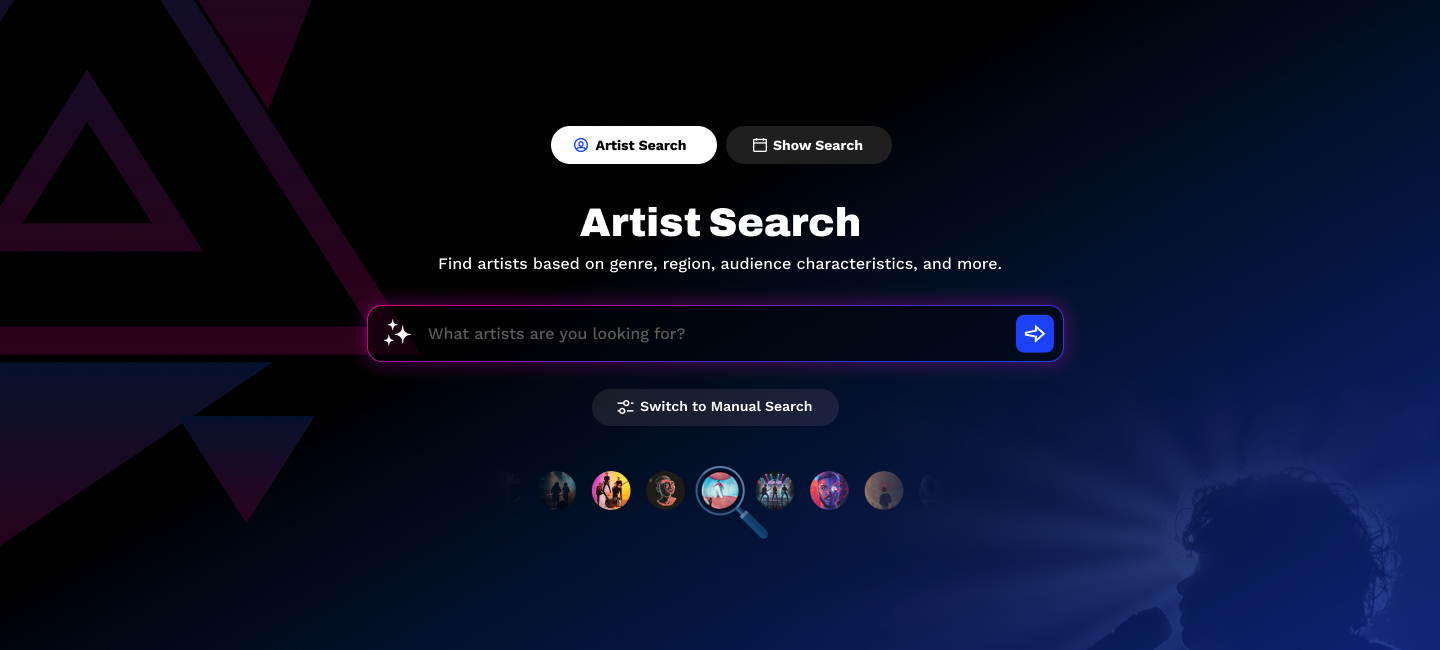Select the neon-lit stage band thumbnail
1440x650 pixels.
tap(775, 491)
